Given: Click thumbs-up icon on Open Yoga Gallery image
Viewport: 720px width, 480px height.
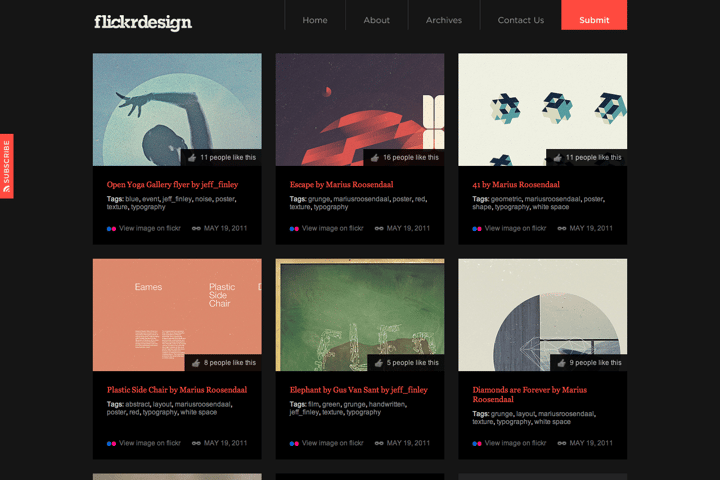Looking at the screenshot, I should [192, 158].
